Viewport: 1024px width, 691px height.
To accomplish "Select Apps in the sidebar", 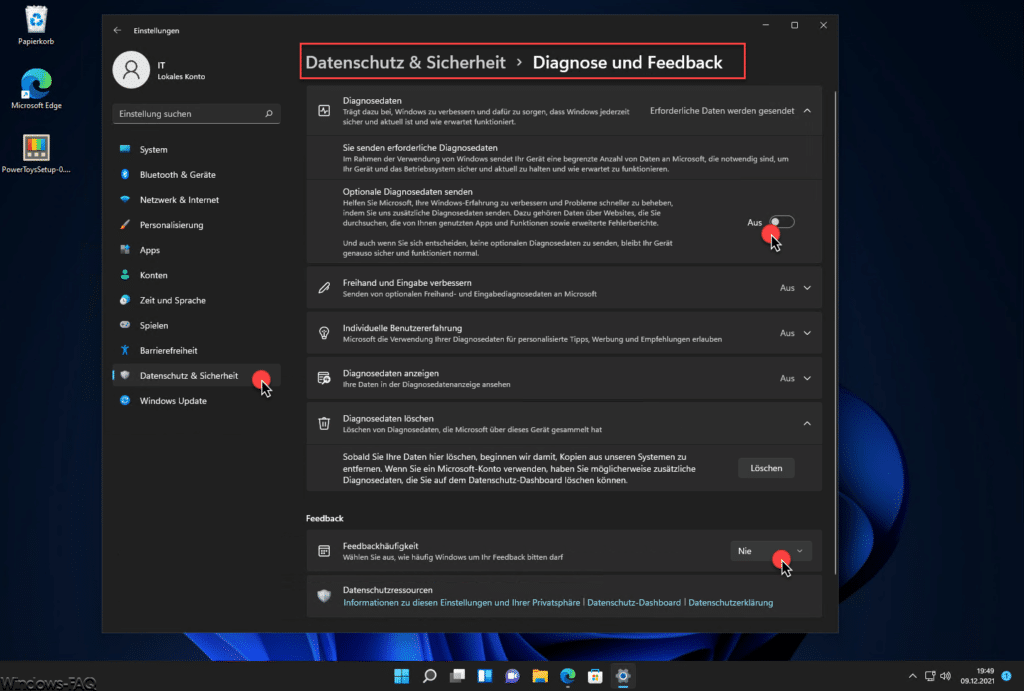I will click(196, 250).
